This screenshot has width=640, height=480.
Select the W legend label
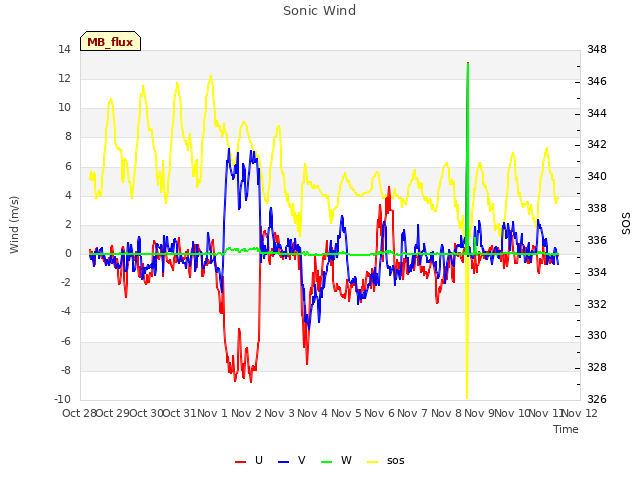coord(346,460)
